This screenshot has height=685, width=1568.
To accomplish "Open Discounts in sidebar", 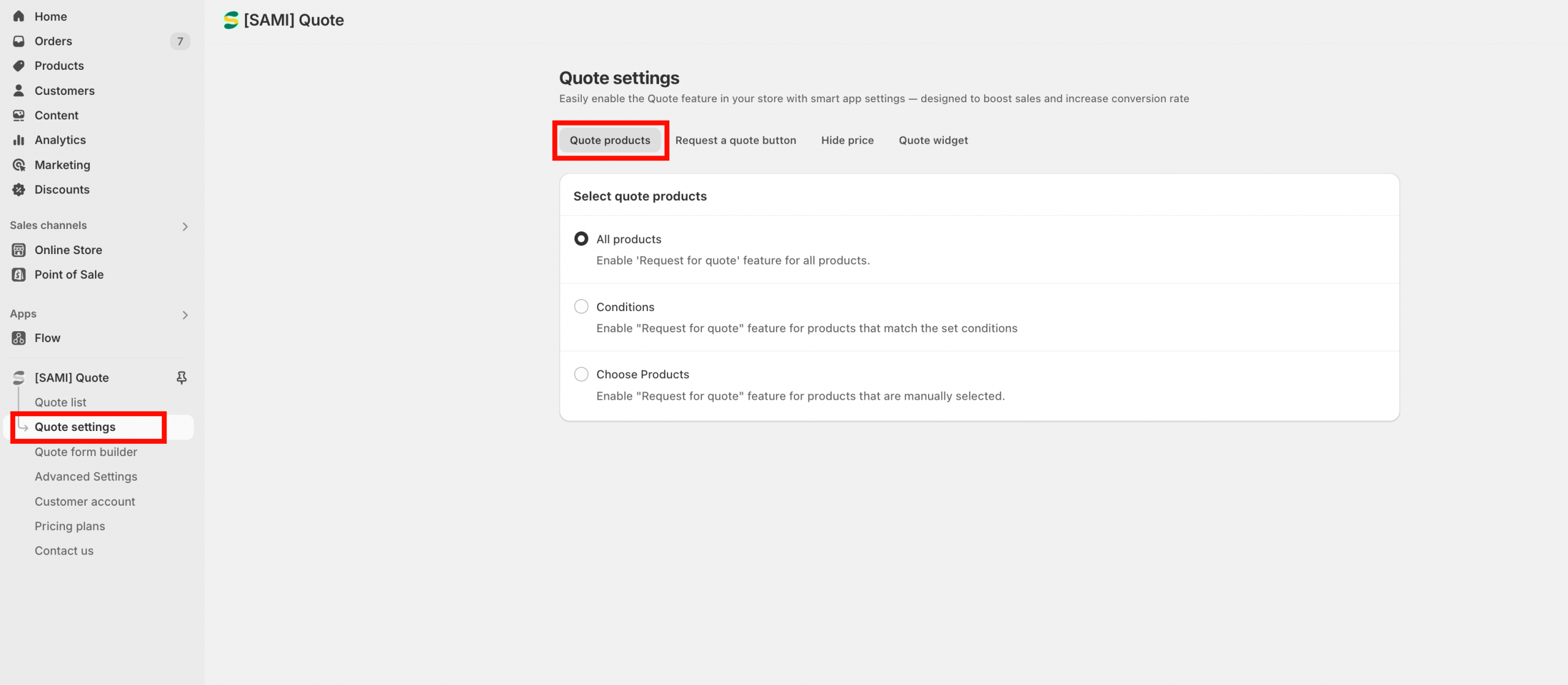I will 62,190.
